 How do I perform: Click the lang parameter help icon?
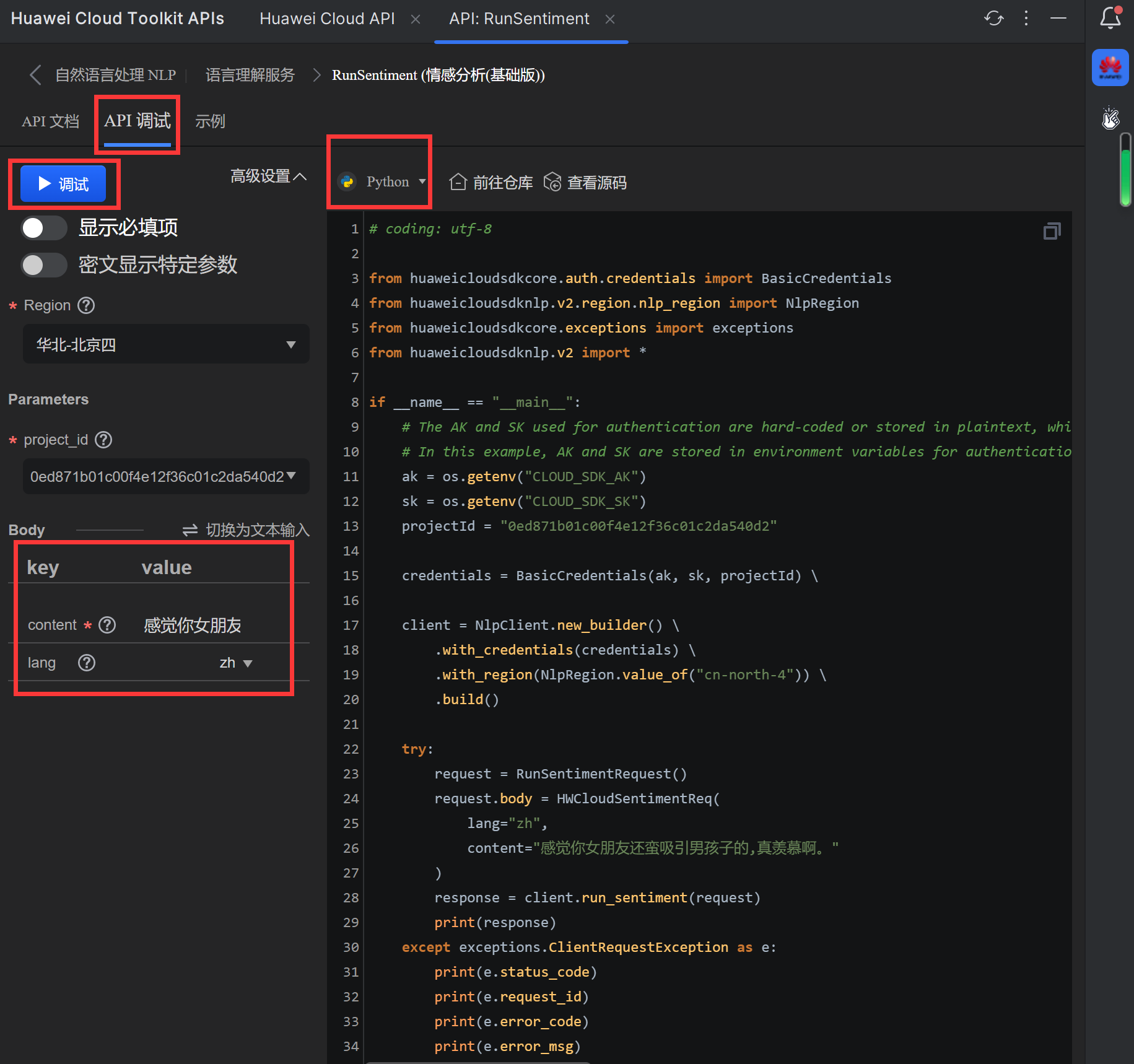(x=86, y=663)
